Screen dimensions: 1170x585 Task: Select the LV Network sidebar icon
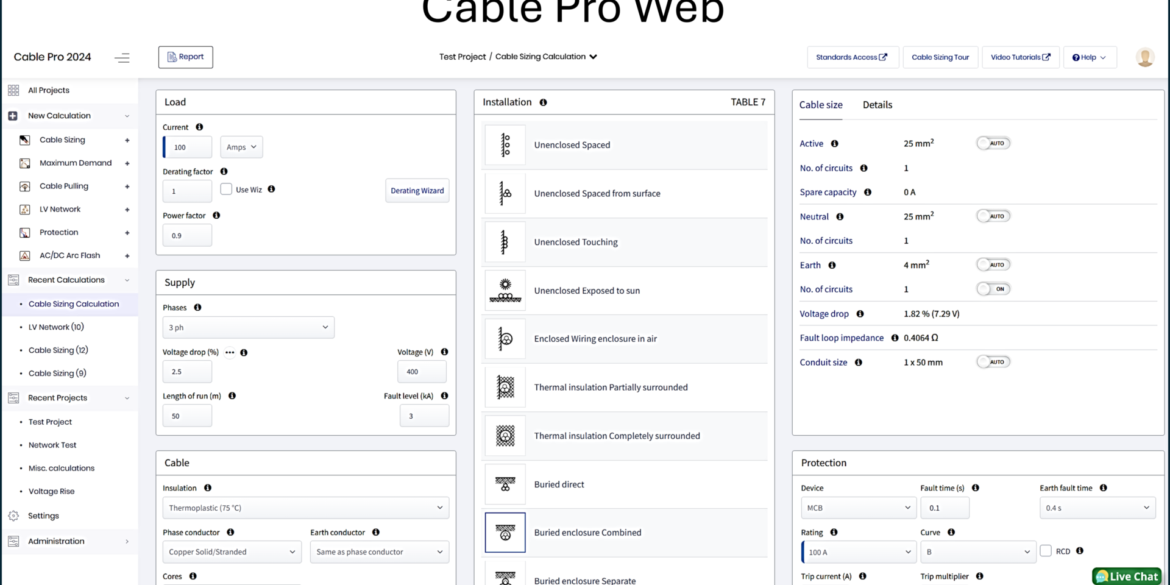coord(25,209)
